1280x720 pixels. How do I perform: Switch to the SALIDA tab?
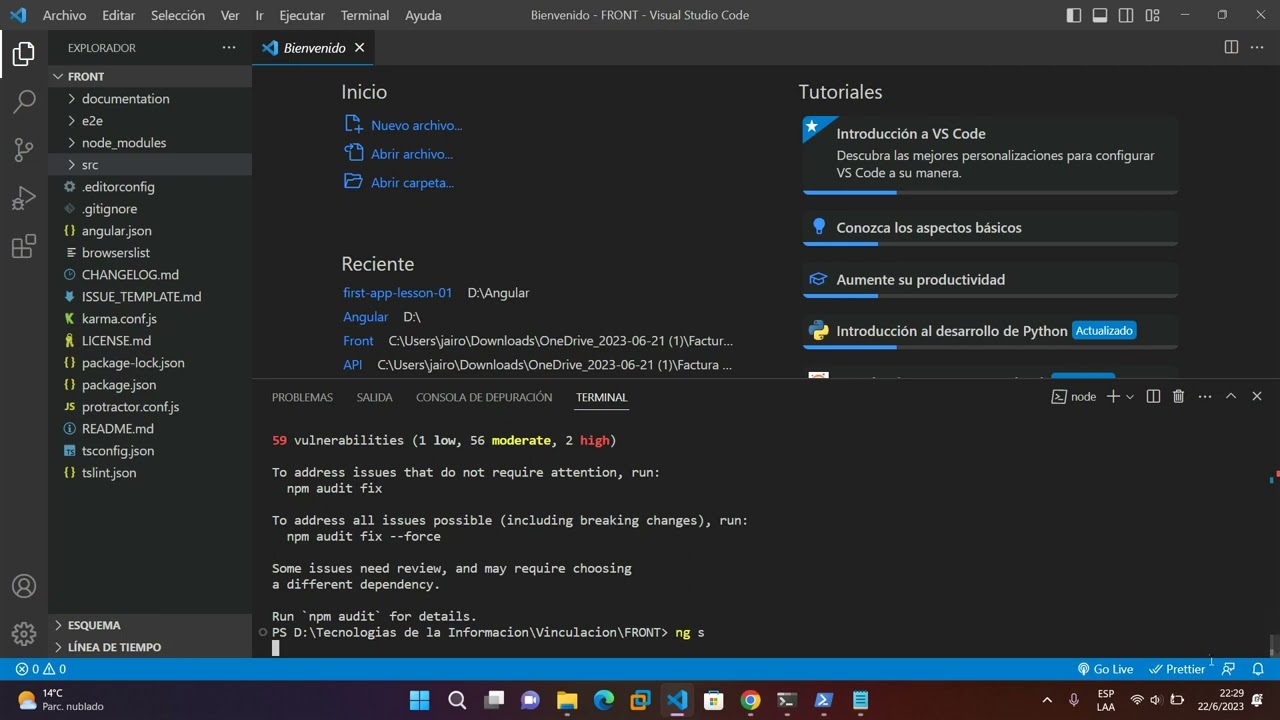coord(374,397)
